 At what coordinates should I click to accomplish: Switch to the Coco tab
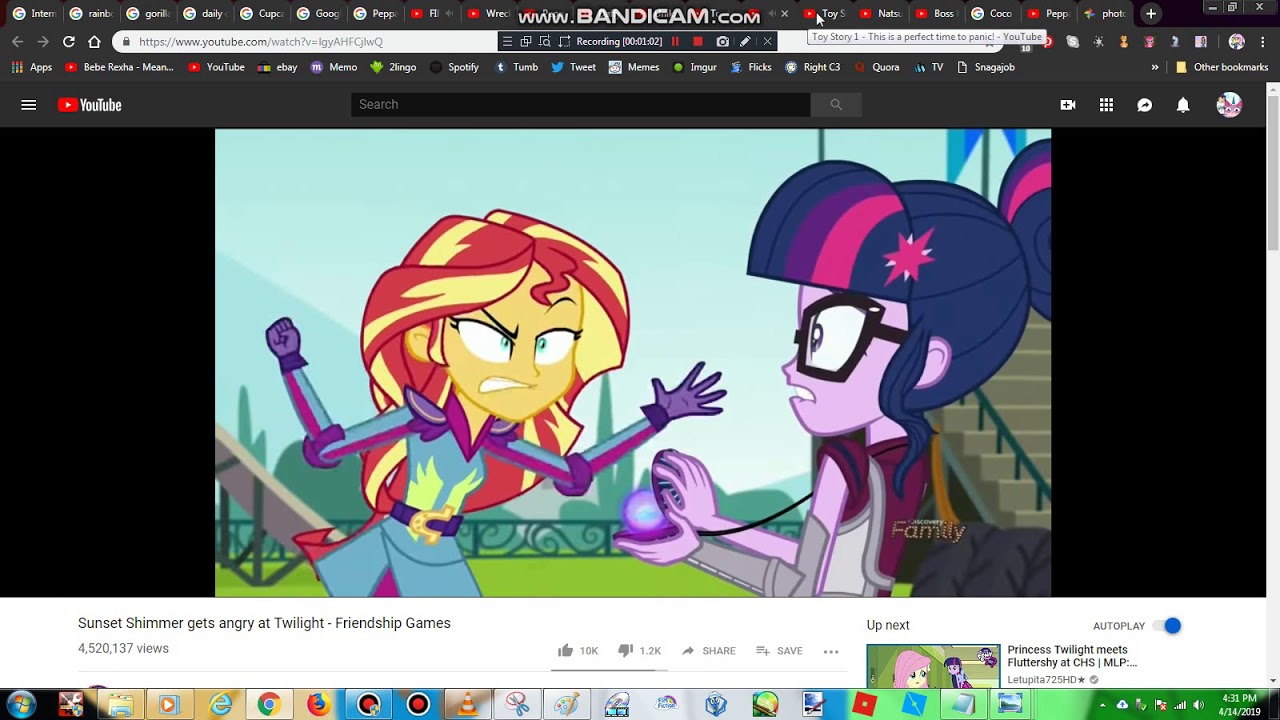coord(992,14)
